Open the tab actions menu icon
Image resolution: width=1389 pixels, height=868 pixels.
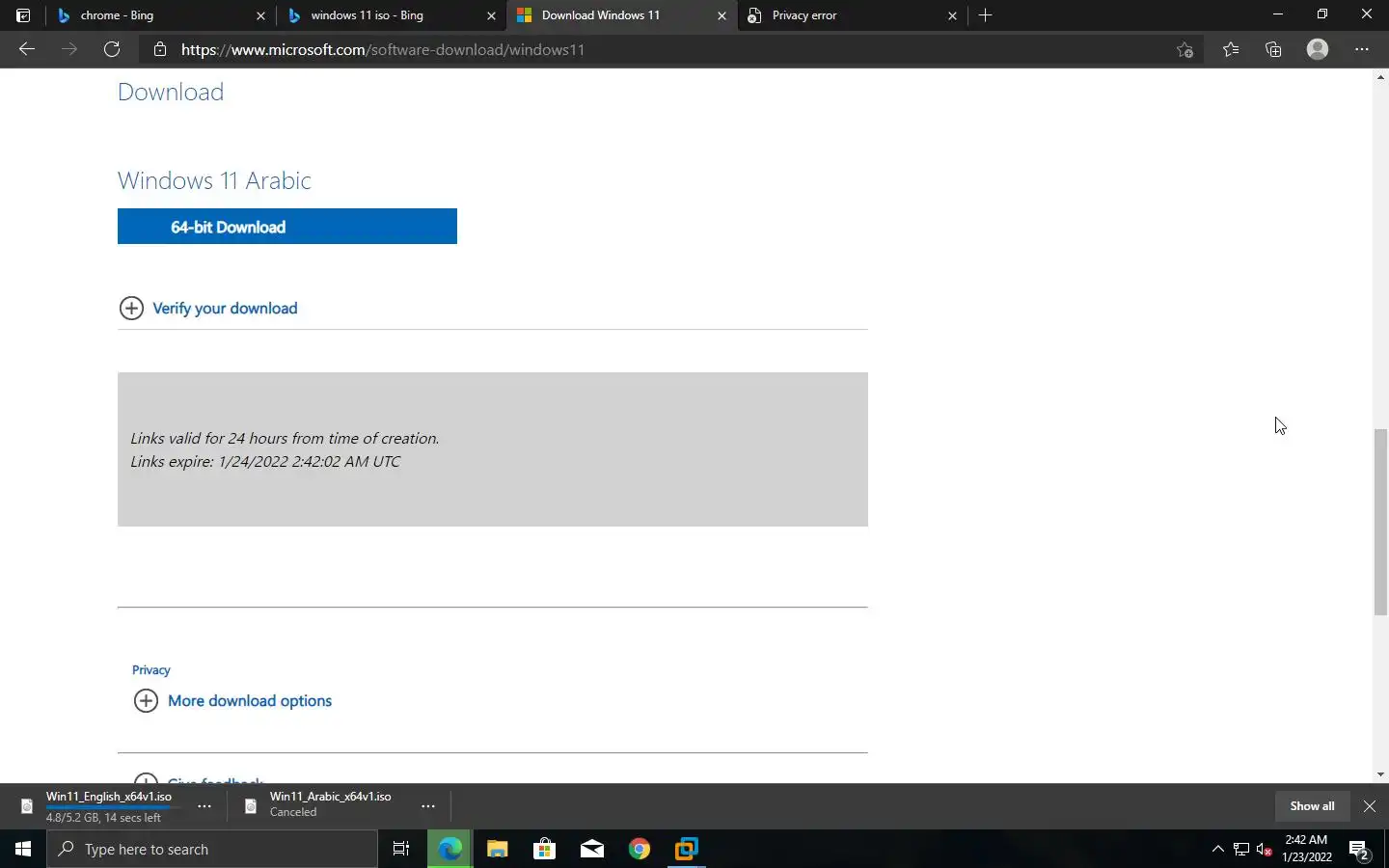point(23,15)
